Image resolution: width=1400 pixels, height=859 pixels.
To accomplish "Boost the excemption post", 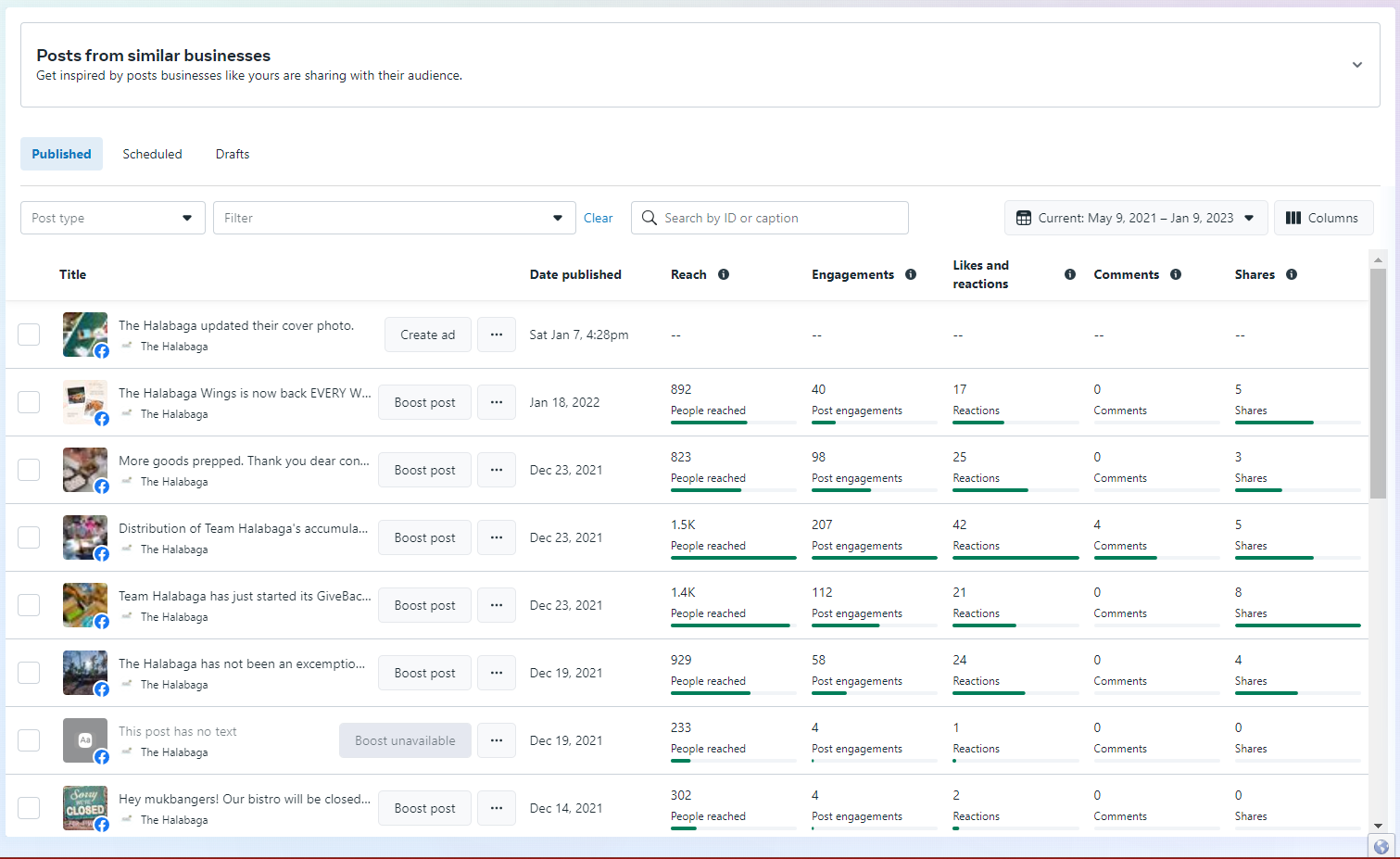I will point(424,673).
